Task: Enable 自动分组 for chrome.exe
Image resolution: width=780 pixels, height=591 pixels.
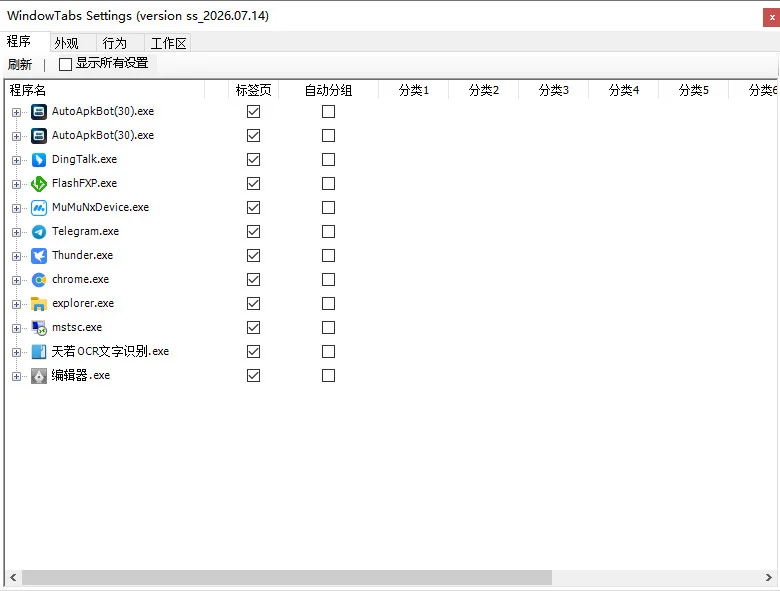Action: (x=328, y=280)
